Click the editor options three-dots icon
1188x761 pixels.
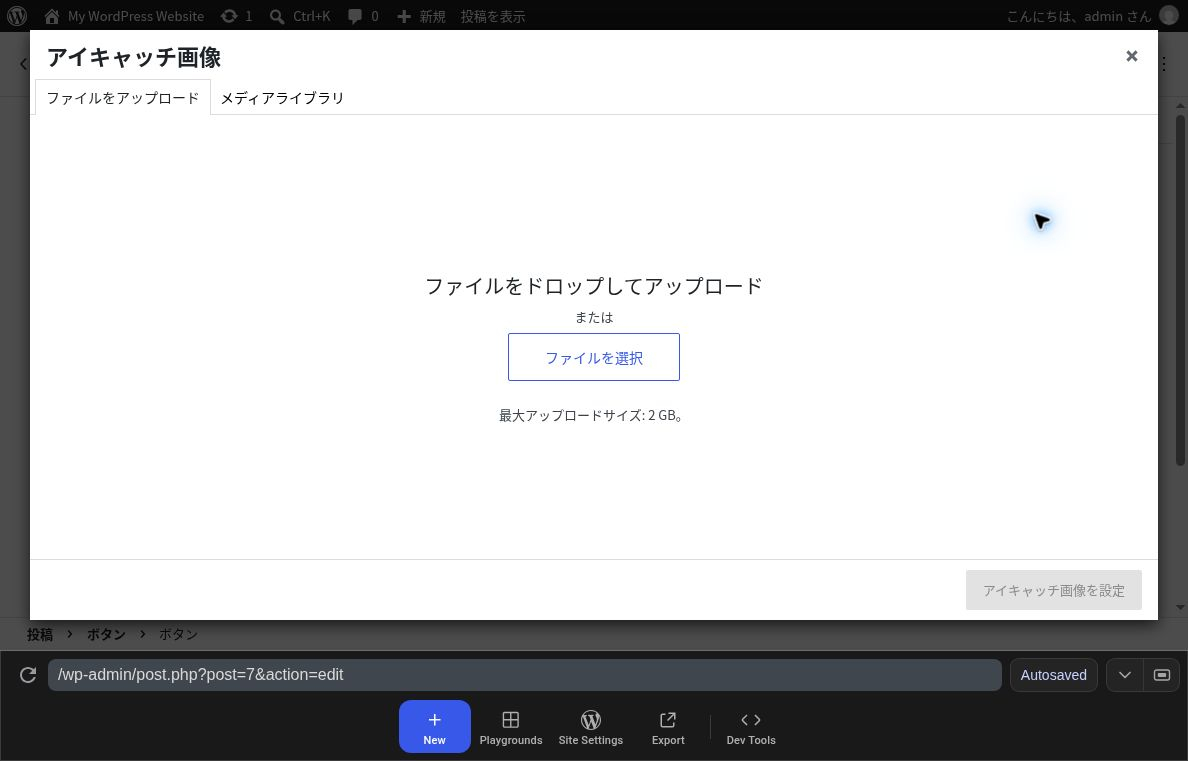pyautogui.click(x=1165, y=64)
